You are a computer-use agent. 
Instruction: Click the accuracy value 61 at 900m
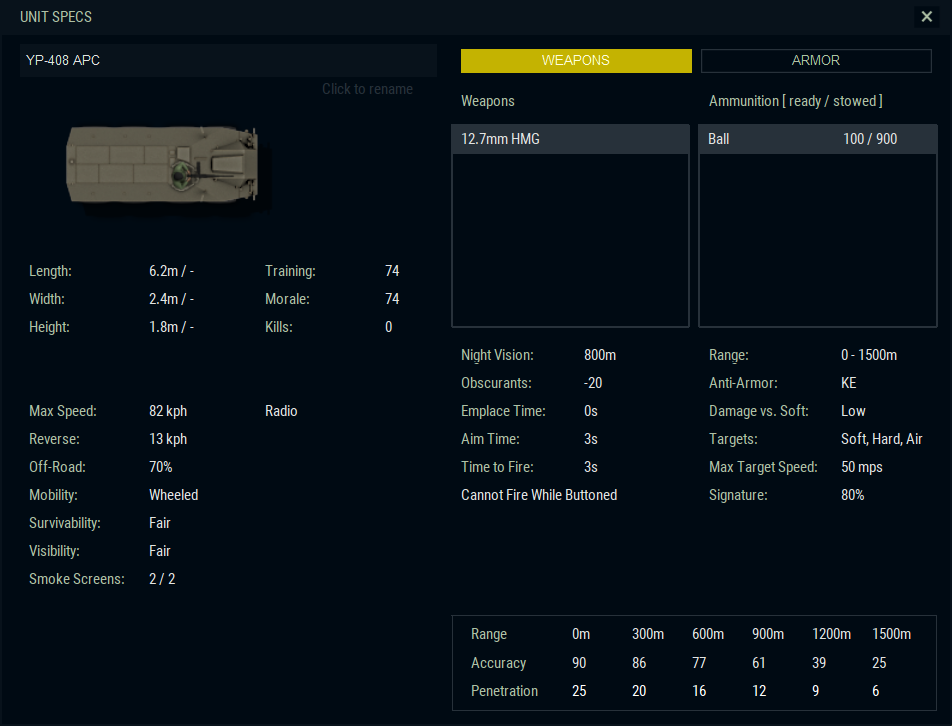click(x=759, y=663)
